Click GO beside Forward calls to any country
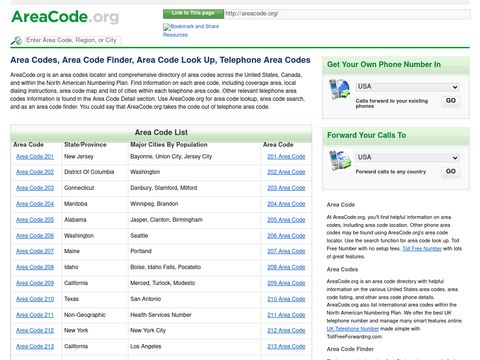Screen dimensions: 480x360 coord(451,171)
